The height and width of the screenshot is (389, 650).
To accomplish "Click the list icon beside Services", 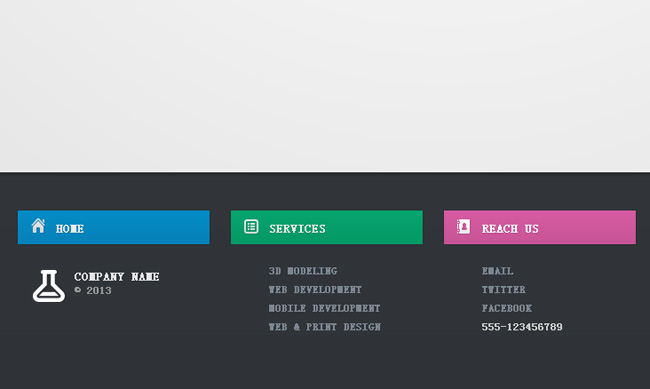I will click(251, 227).
